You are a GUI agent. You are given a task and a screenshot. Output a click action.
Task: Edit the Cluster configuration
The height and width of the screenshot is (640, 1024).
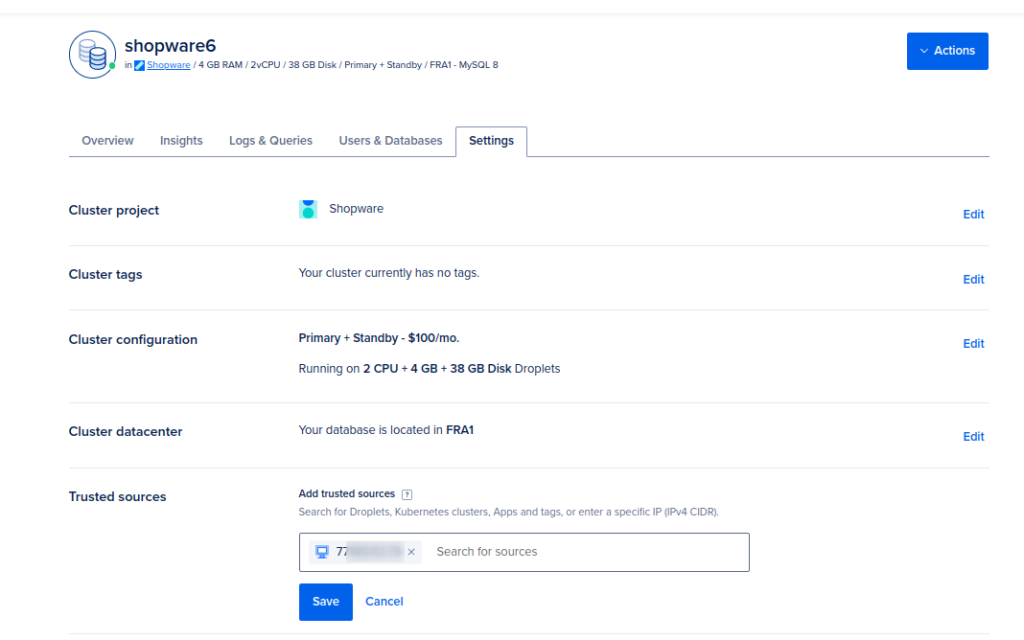point(973,344)
